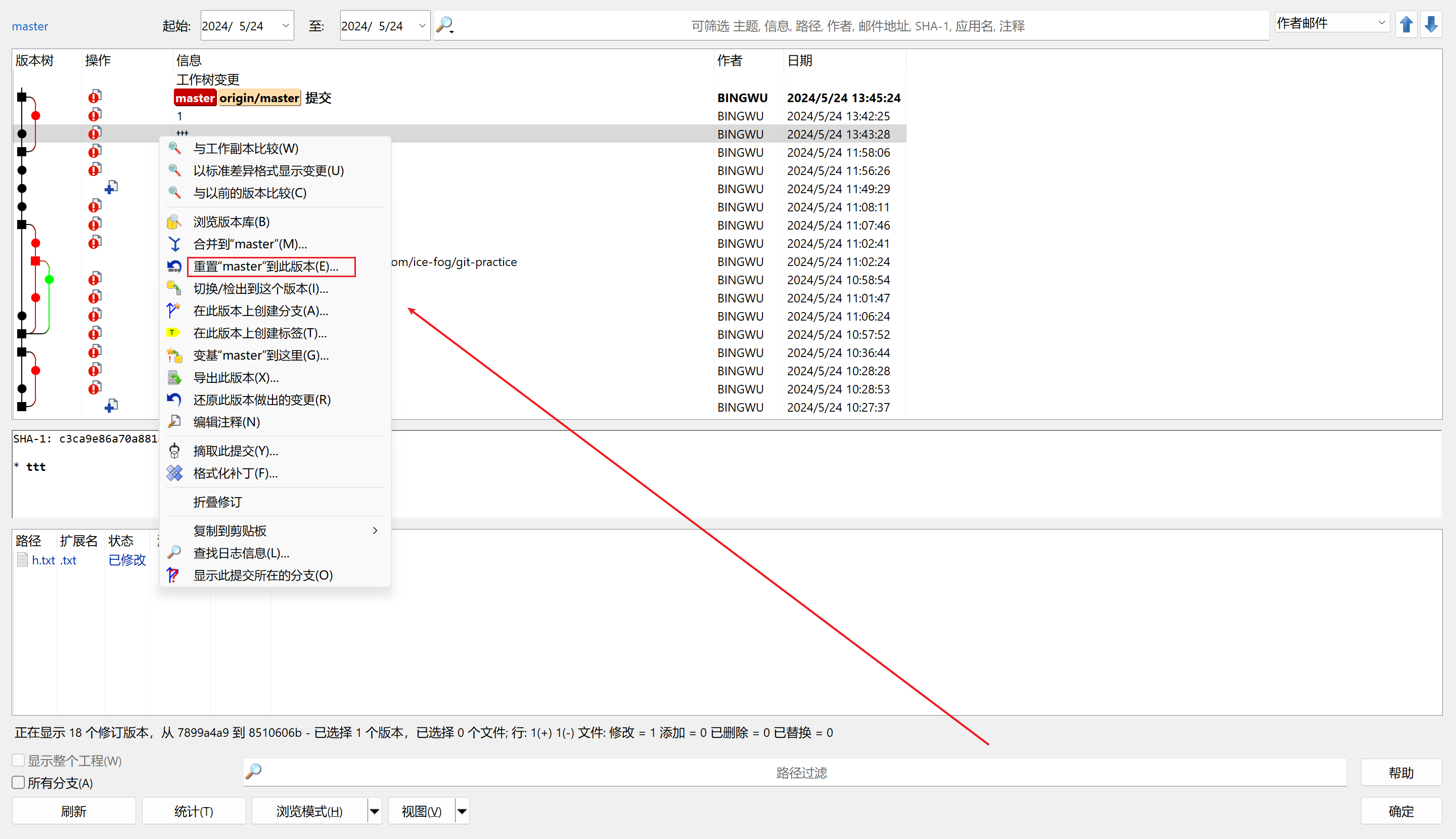Toggle the show whole project checkbox
The image size is (1456, 839).
point(18,760)
